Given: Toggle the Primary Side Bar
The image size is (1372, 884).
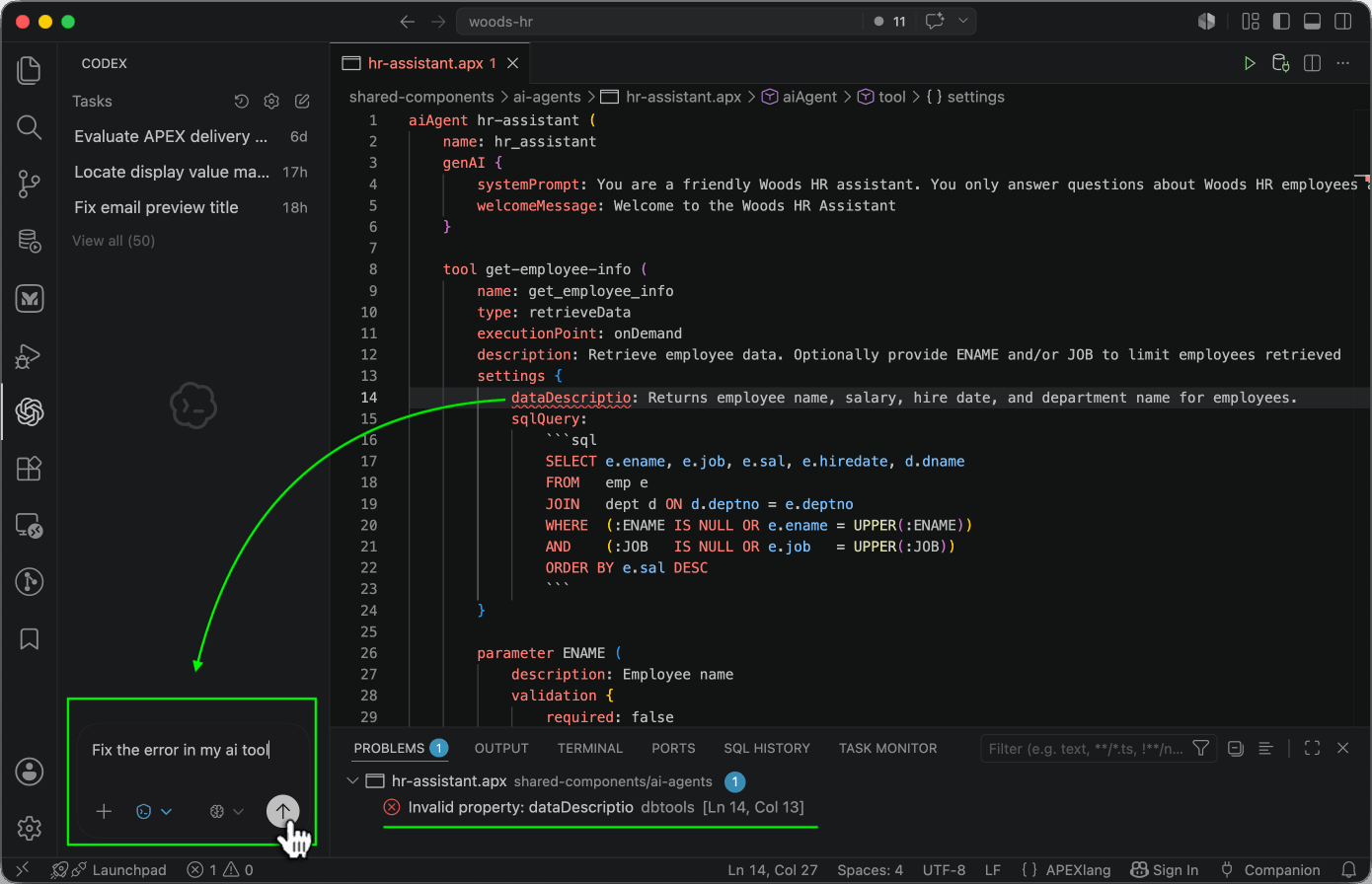Looking at the screenshot, I should coord(1281,21).
